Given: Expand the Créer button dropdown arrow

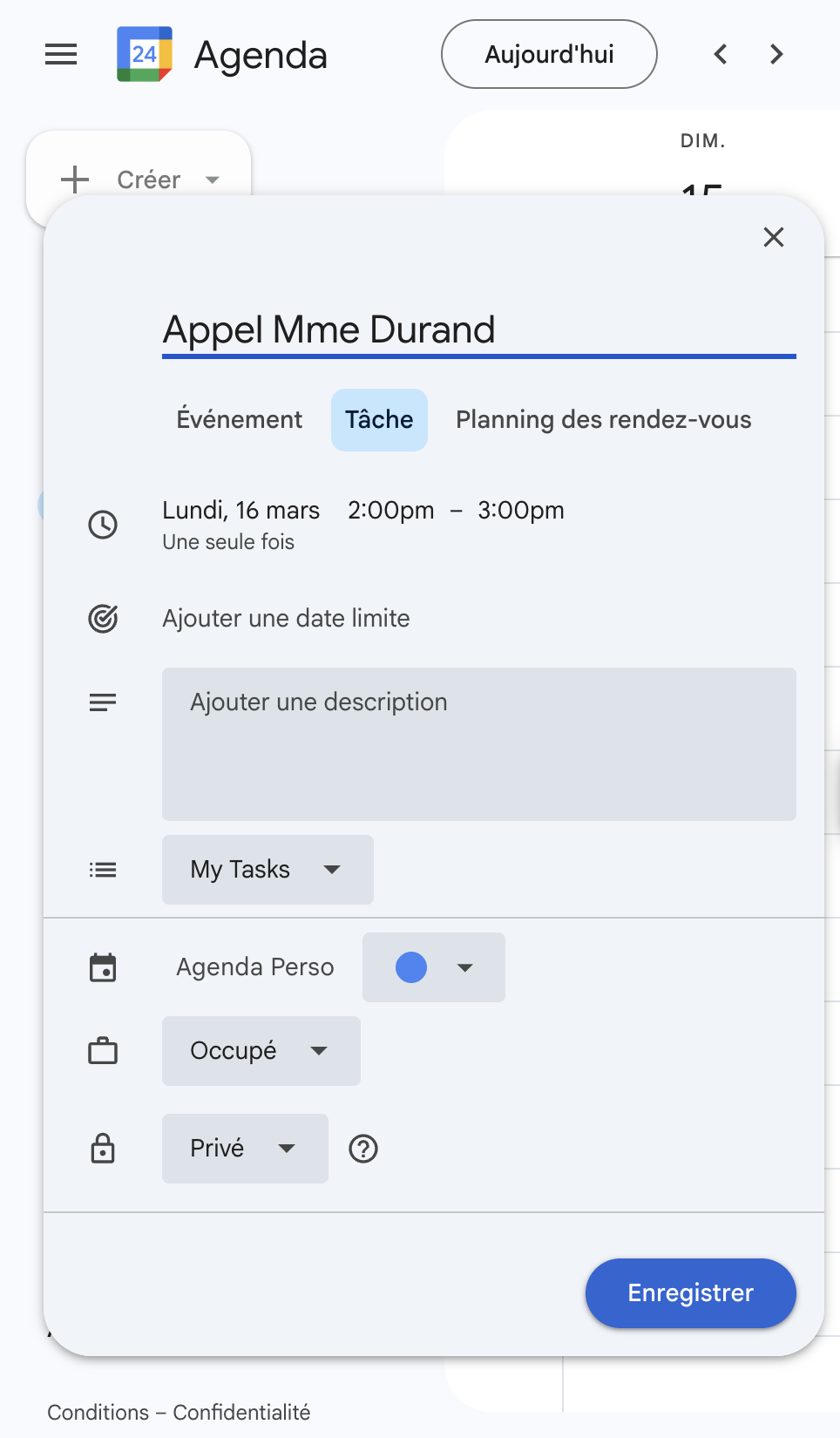Looking at the screenshot, I should click(x=213, y=180).
